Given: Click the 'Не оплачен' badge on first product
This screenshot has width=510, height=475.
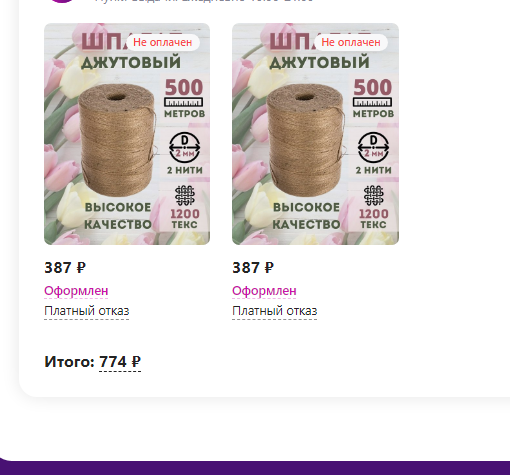Looking at the screenshot, I should coord(163,42).
